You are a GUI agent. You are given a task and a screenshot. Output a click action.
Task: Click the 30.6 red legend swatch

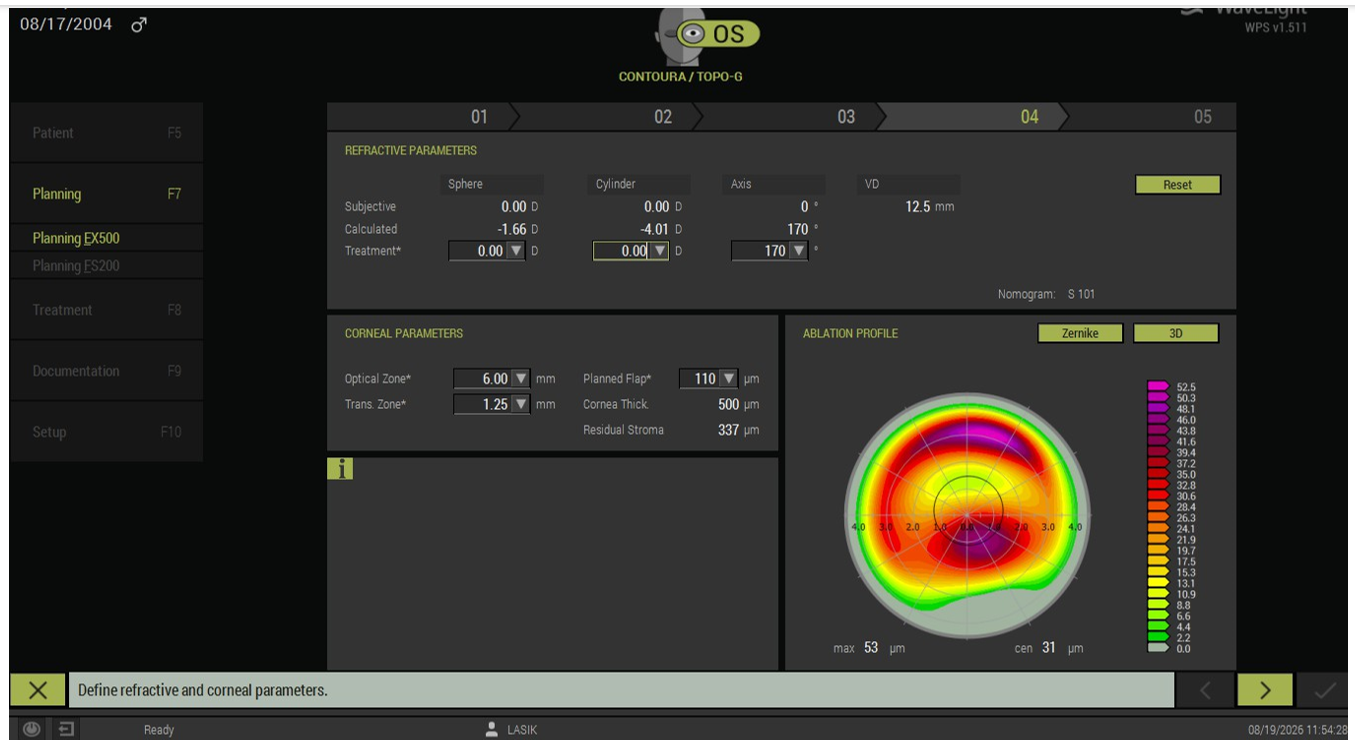tap(1158, 496)
